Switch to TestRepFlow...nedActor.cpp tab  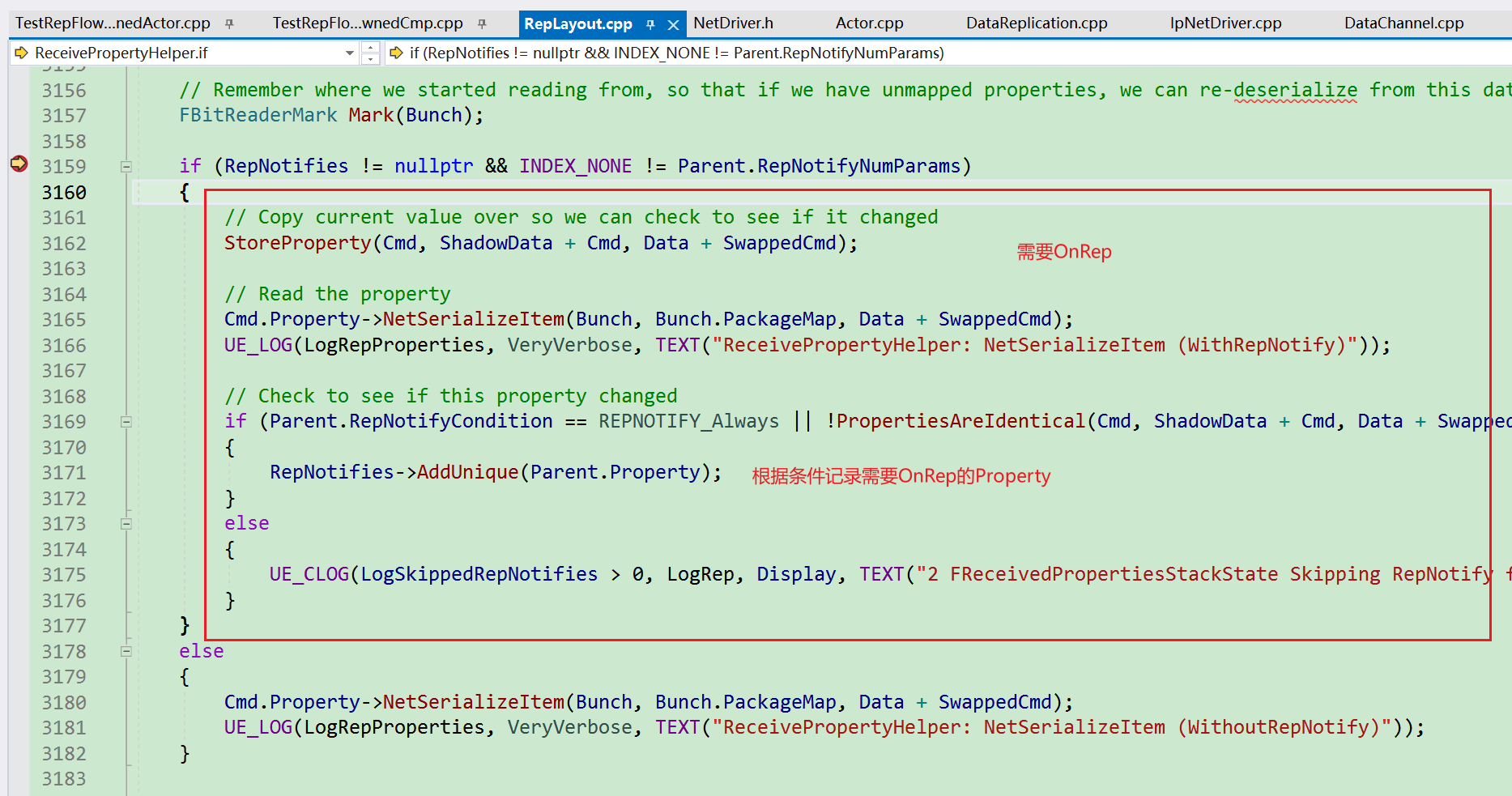(x=113, y=23)
